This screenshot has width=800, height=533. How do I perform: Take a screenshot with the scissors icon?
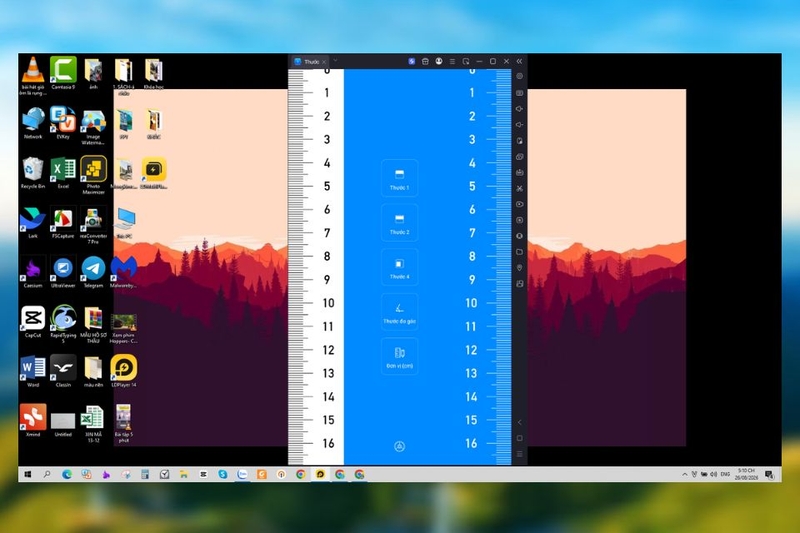click(519, 188)
